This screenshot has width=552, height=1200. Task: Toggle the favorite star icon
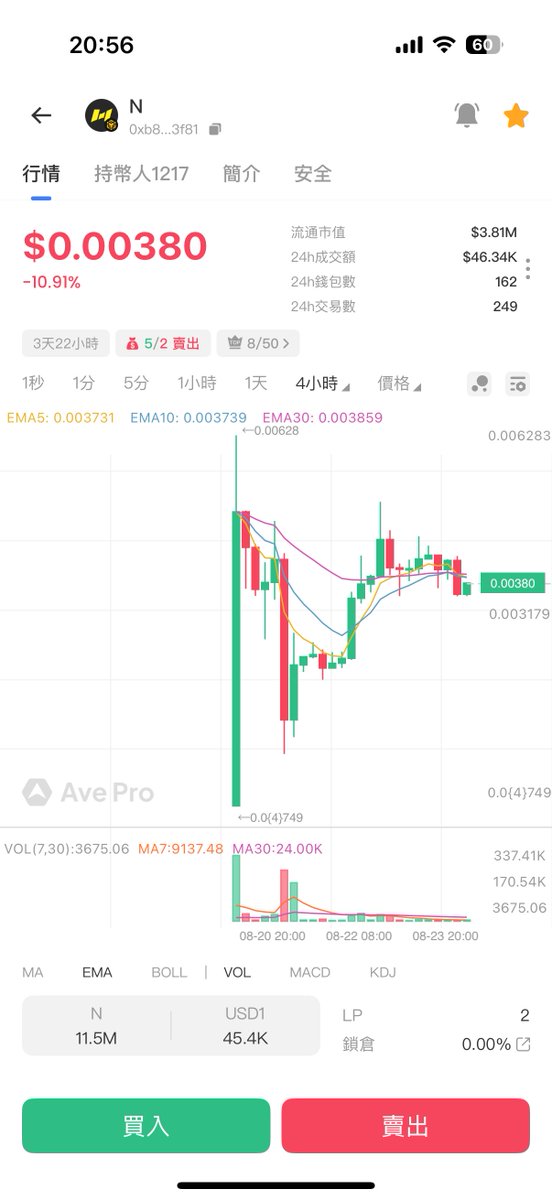[515, 115]
